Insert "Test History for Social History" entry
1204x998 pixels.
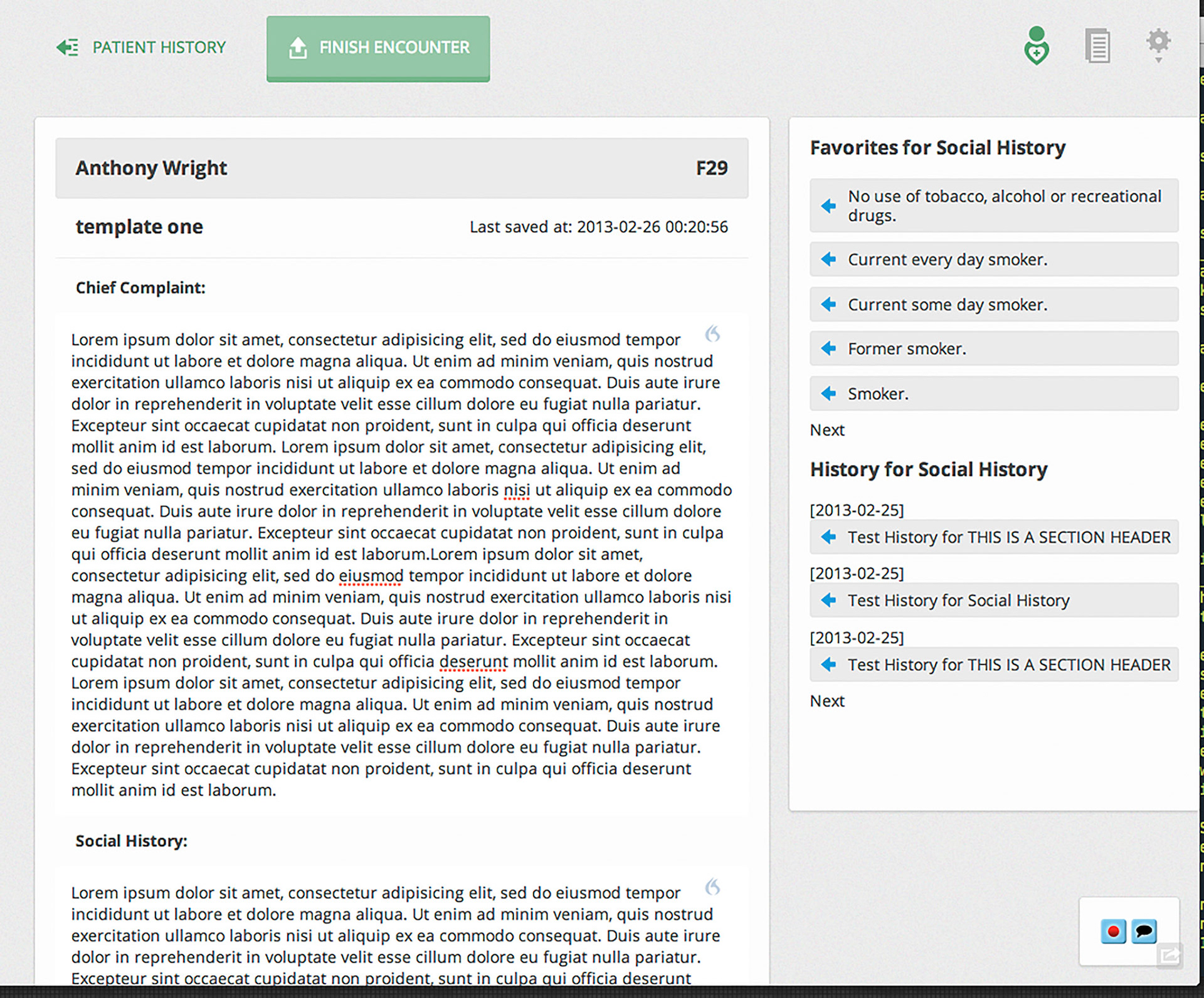click(x=828, y=600)
